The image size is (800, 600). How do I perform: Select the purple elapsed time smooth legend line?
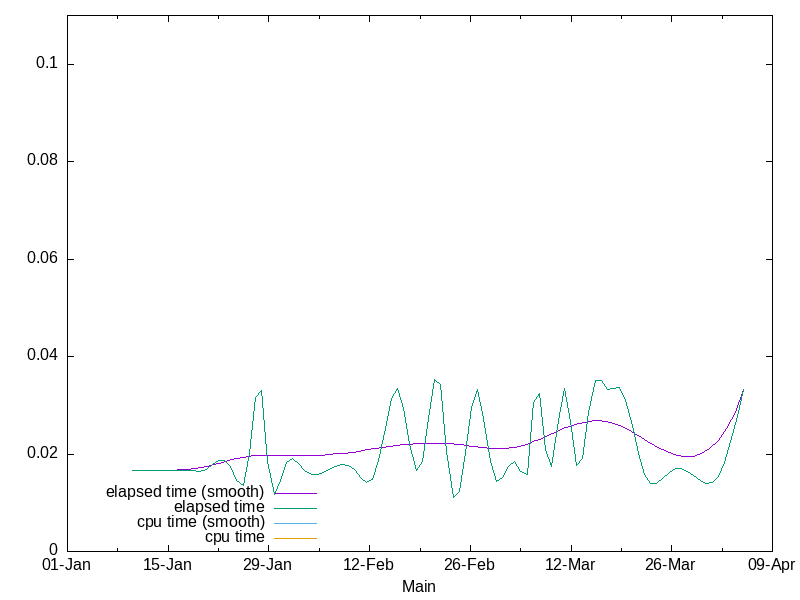pyautogui.click(x=296, y=493)
